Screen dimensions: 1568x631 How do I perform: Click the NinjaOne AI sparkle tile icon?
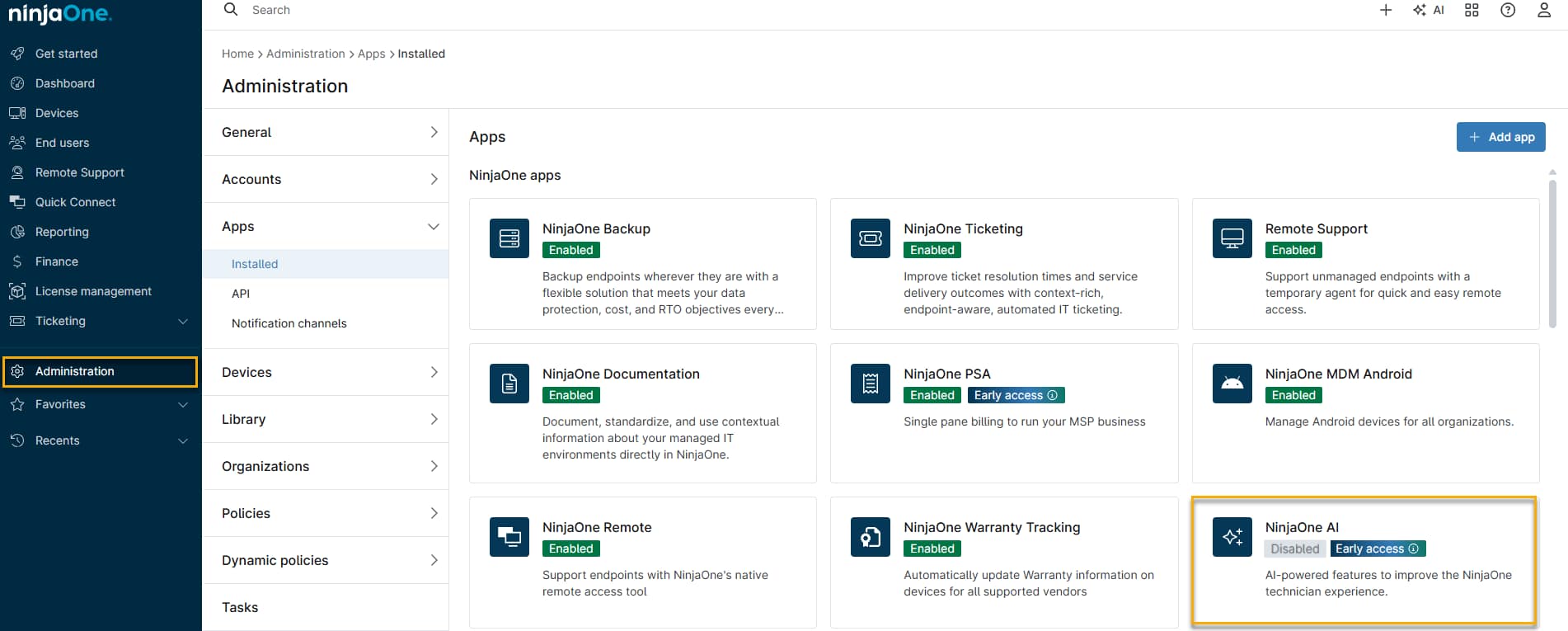coord(1232,537)
